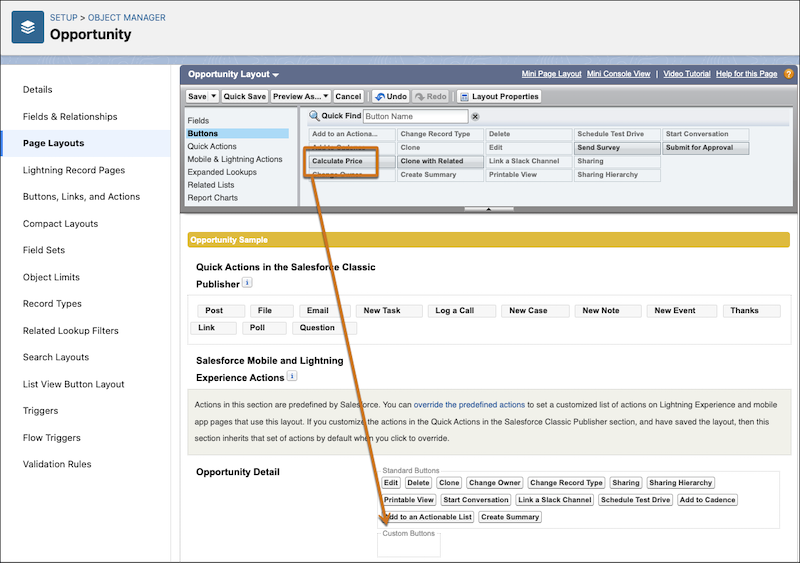
Task: Open info icon beside Publisher heading
Action: (247, 282)
